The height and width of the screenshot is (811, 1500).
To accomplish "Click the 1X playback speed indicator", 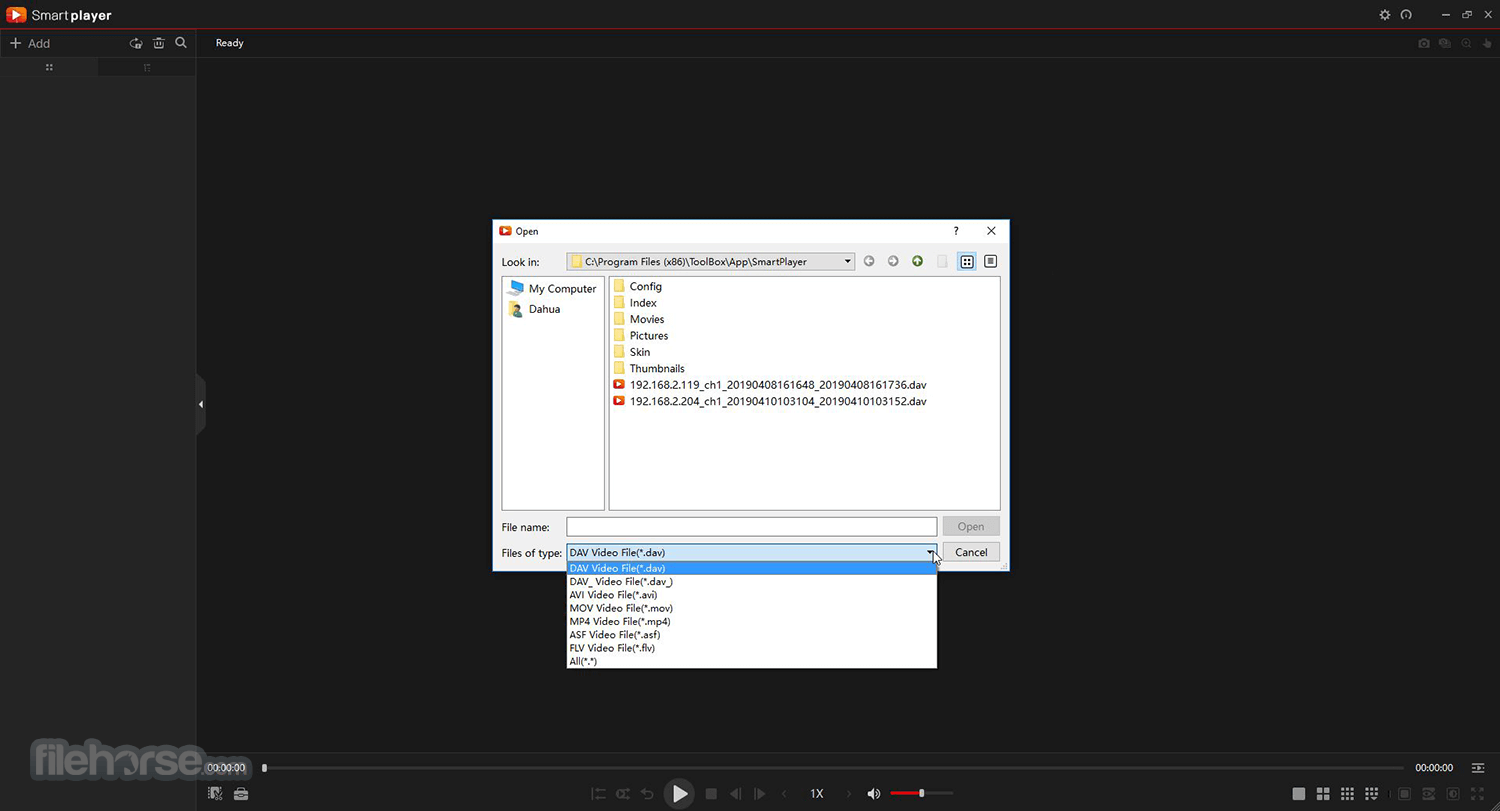I will tap(817, 794).
